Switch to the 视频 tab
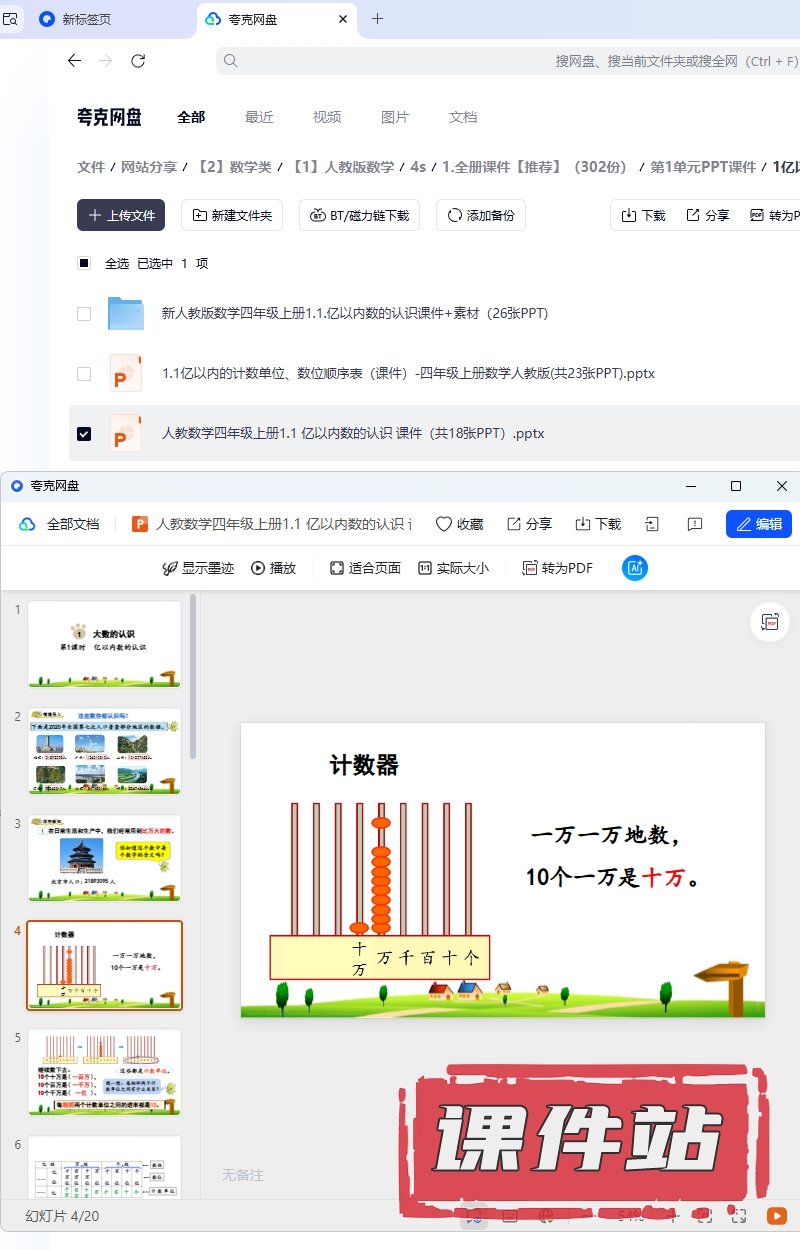Viewport: 800px width, 1250px height. 327,117
